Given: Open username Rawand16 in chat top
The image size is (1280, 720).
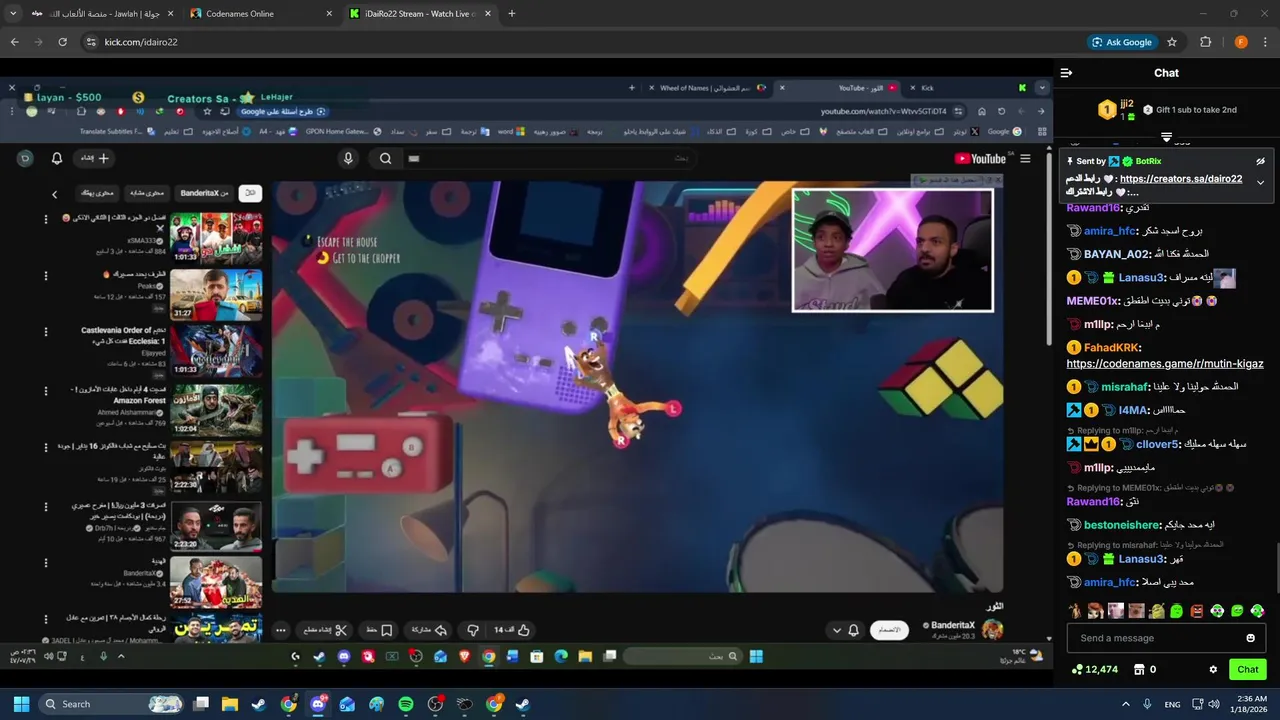Looking at the screenshot, I should [x=1093, y=208].
